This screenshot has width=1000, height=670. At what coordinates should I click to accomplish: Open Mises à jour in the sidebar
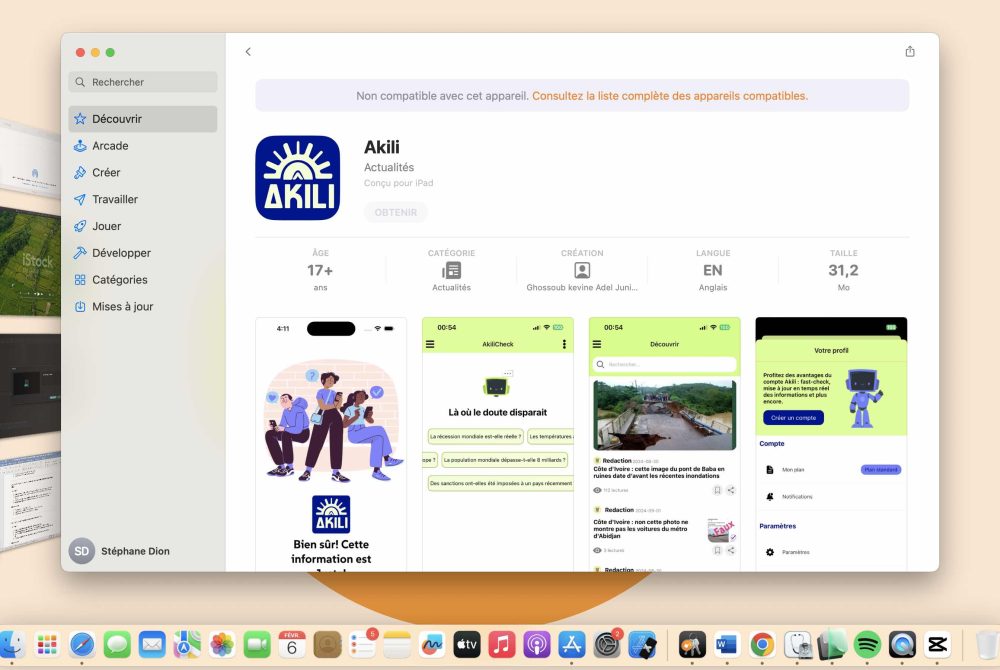coord(143,307)
